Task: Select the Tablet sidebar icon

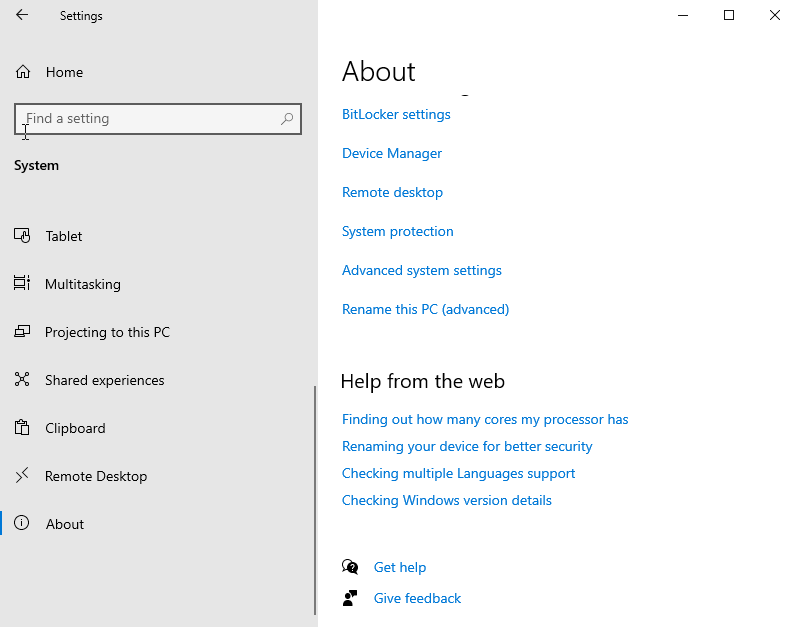Action: 22,236
